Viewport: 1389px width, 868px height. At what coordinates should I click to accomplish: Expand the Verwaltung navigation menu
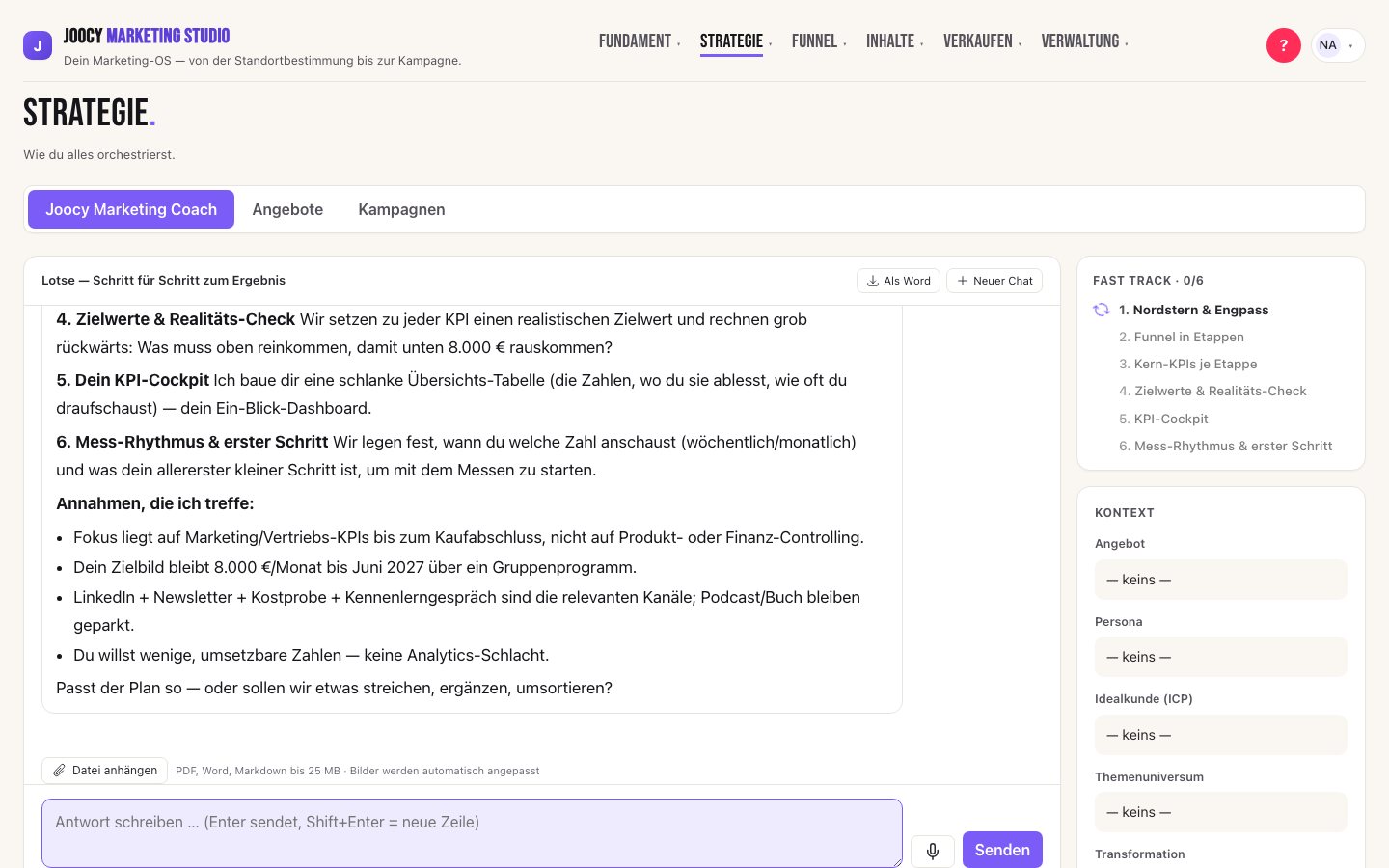click(x=1084, y=41)
